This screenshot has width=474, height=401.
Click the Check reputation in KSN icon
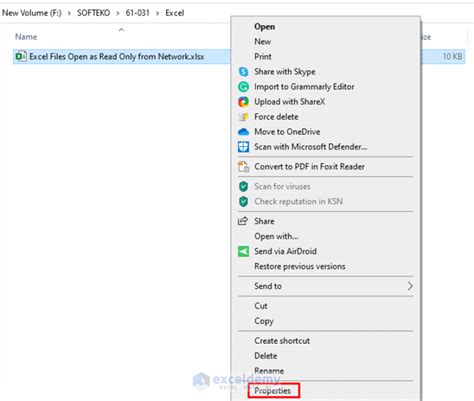[x=243, y=201]
